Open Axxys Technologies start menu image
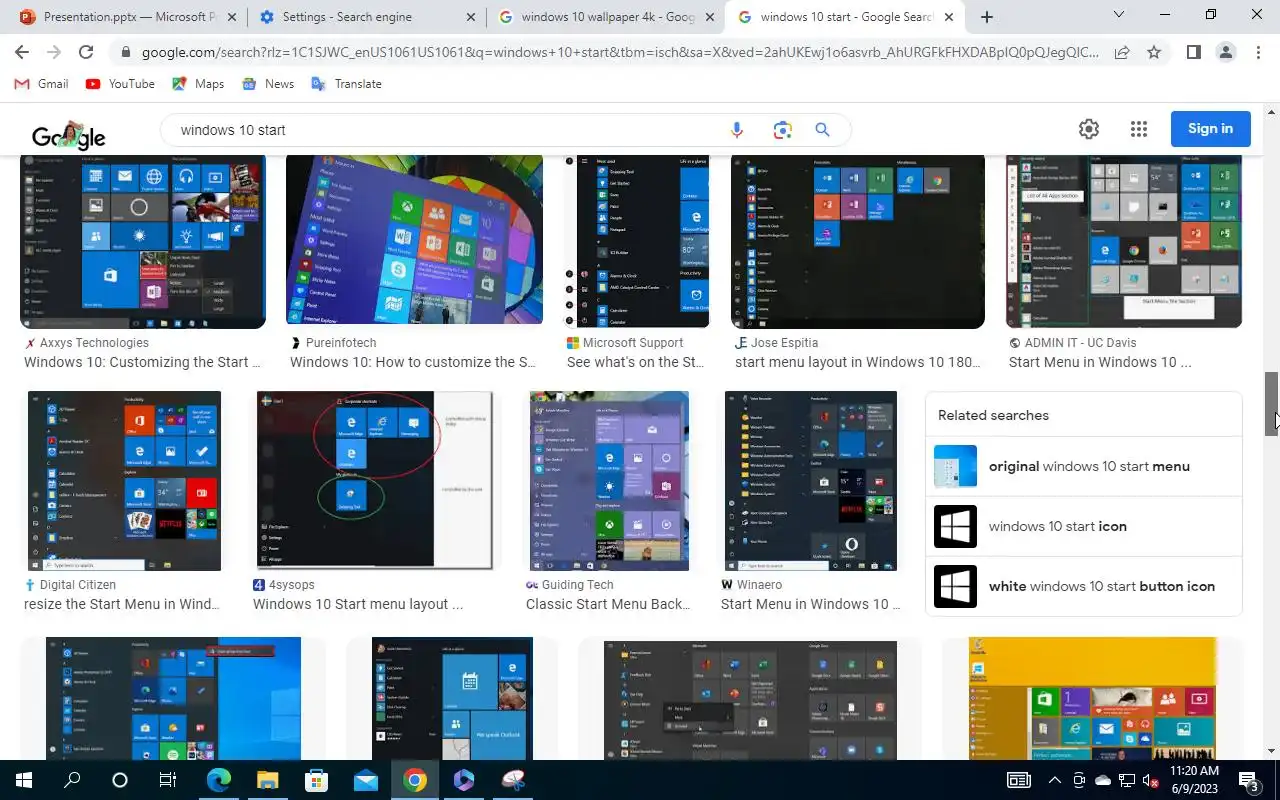The image size is (1280, 800). pos(143,242)
